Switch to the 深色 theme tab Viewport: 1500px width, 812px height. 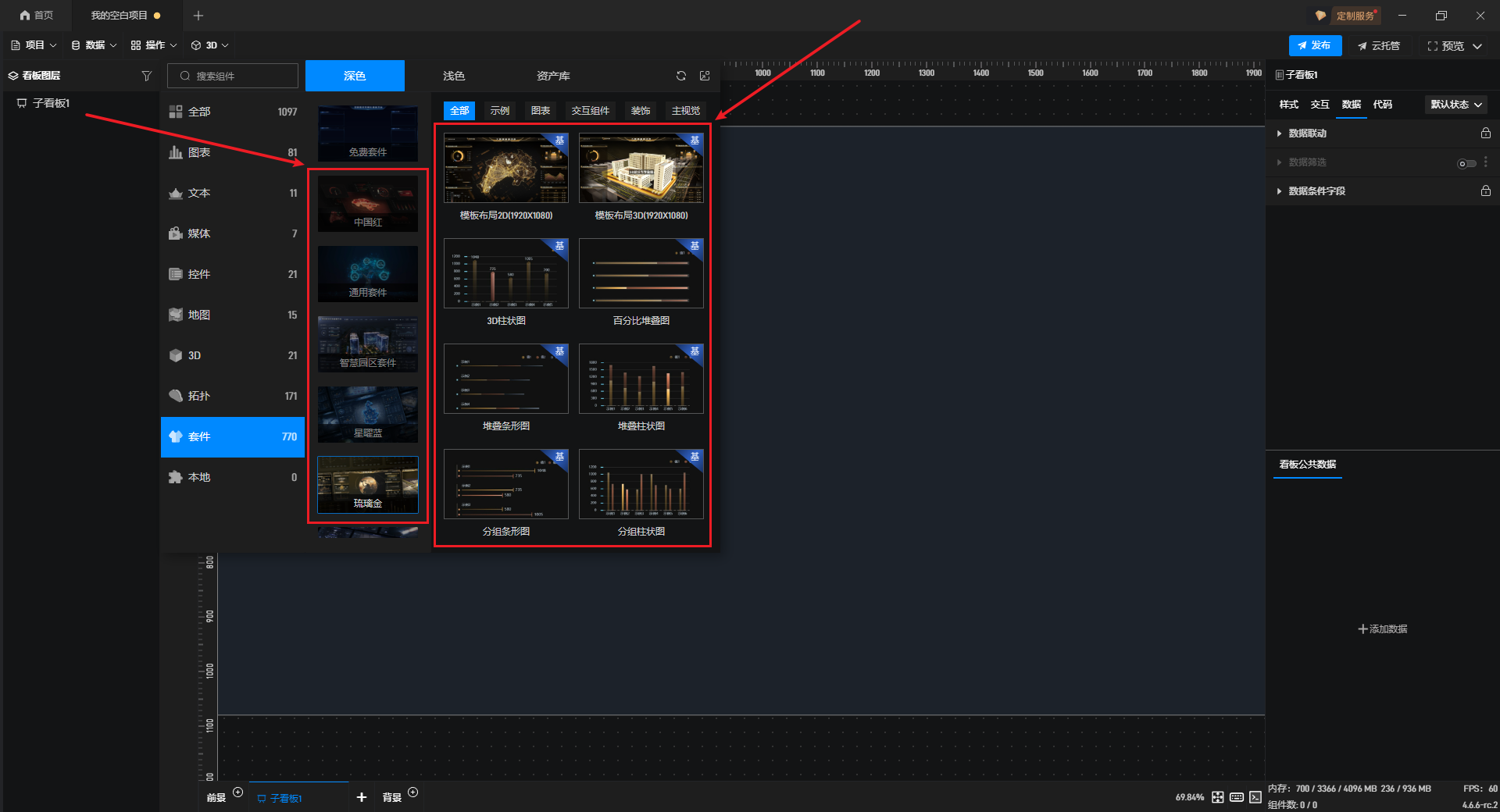[355, 76]
